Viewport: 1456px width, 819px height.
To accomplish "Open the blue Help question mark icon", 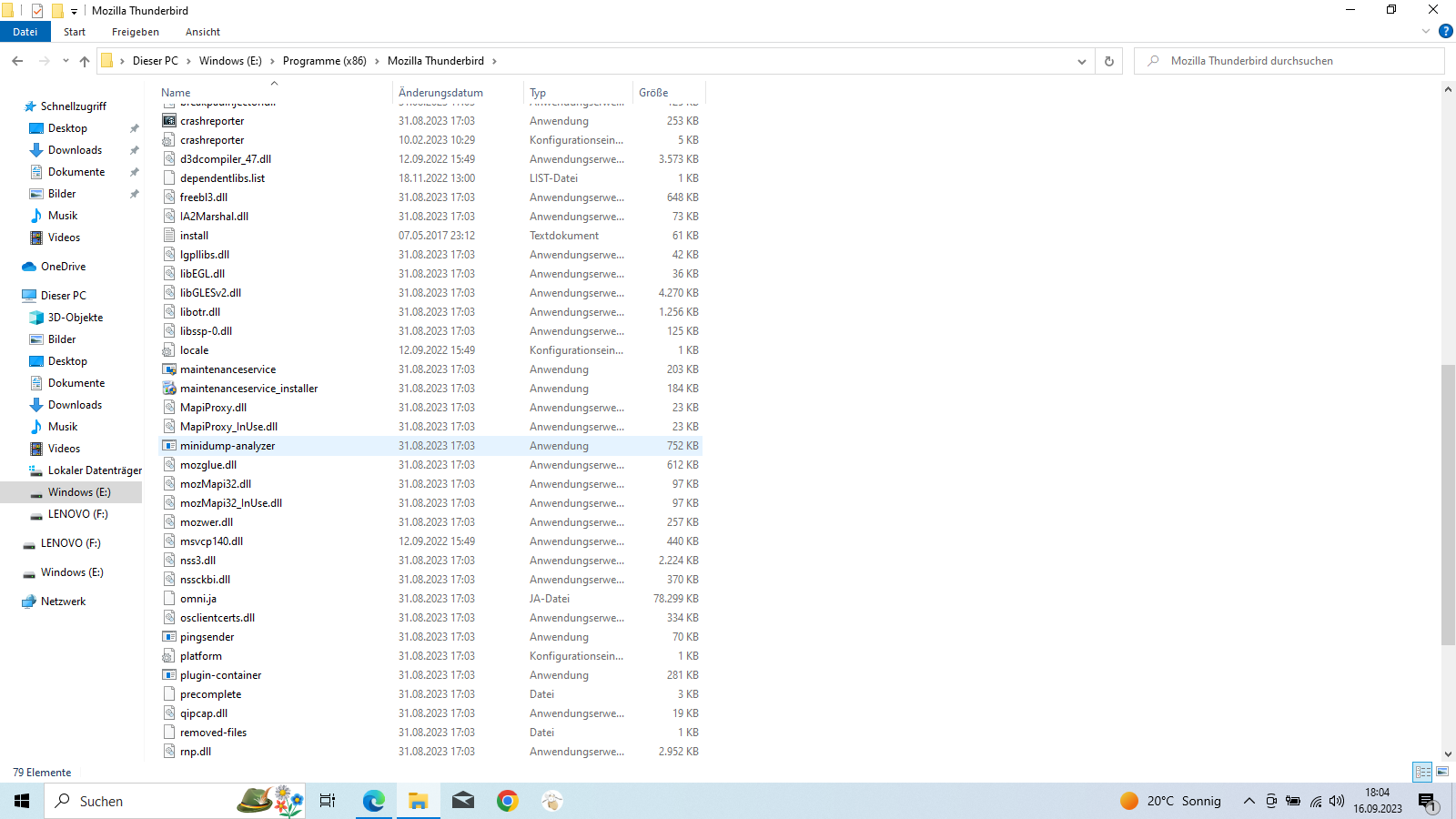I will click(1445, 32).
